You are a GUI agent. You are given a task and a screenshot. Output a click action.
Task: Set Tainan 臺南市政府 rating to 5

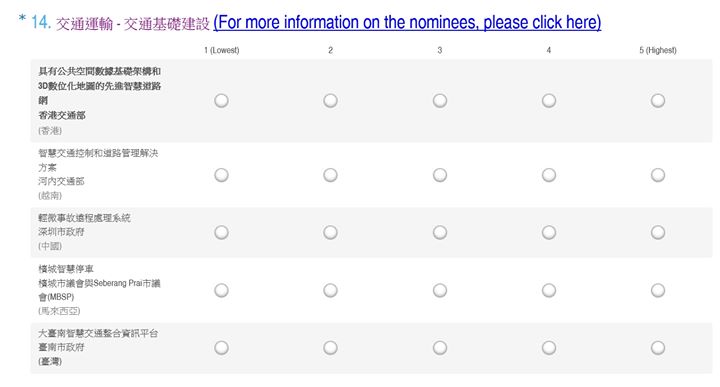(x=658, y=348)
